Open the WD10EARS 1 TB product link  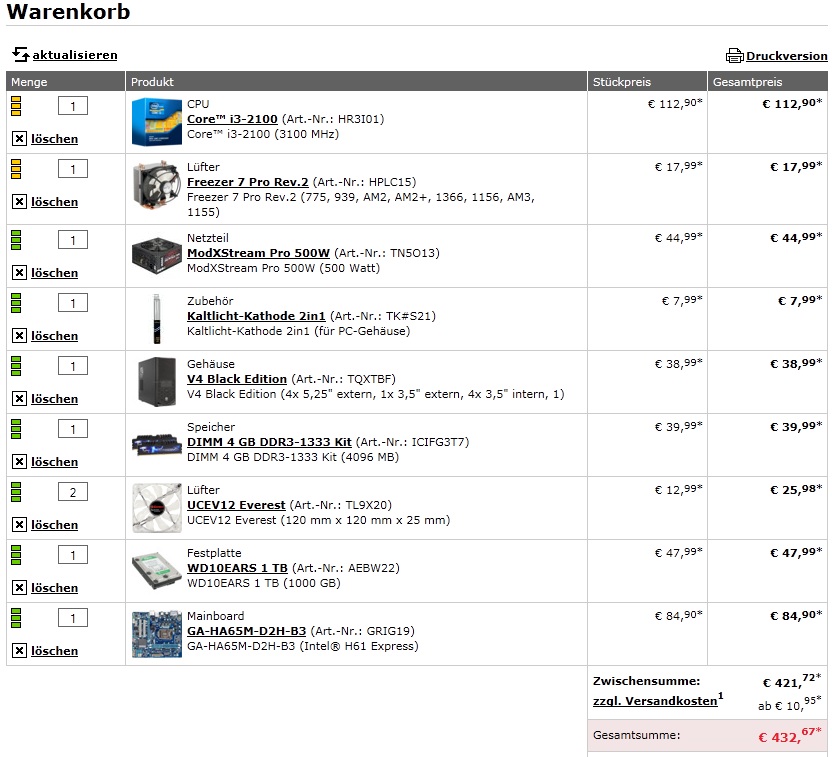coord(237,568)
